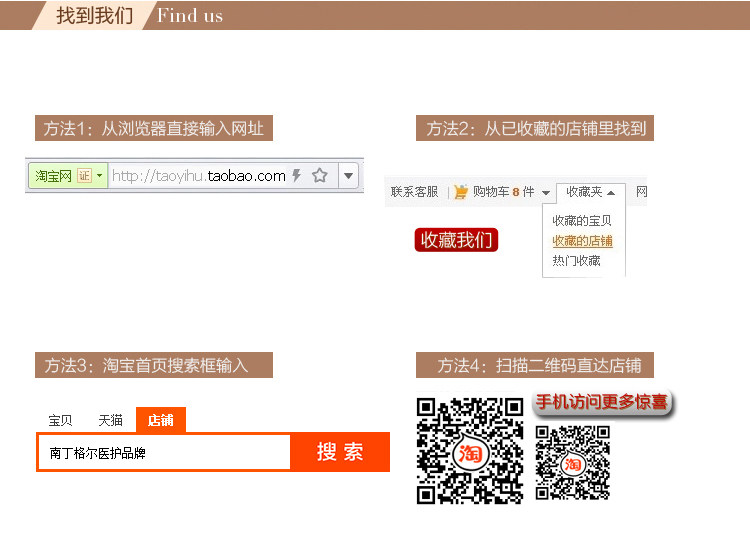Expand the 购物车 dropdown arrow
This screenshot has height=546, width=750.
546,193
